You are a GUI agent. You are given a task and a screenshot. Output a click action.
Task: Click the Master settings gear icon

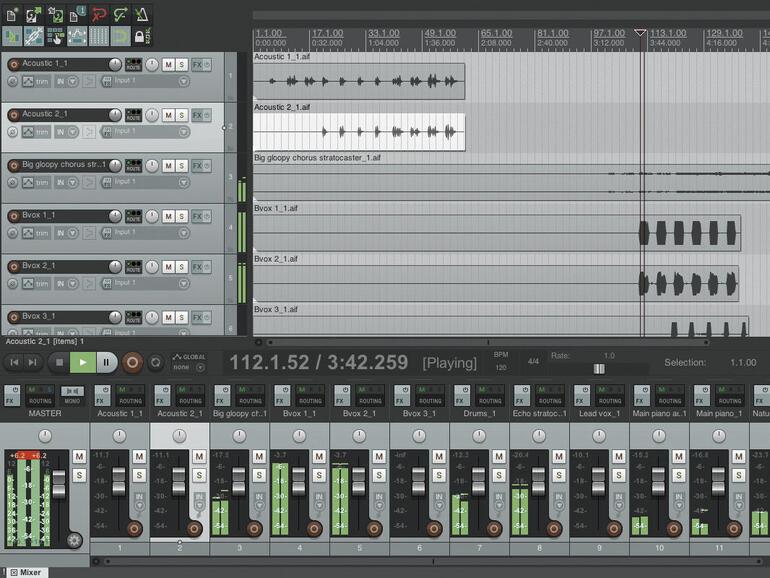73,540
